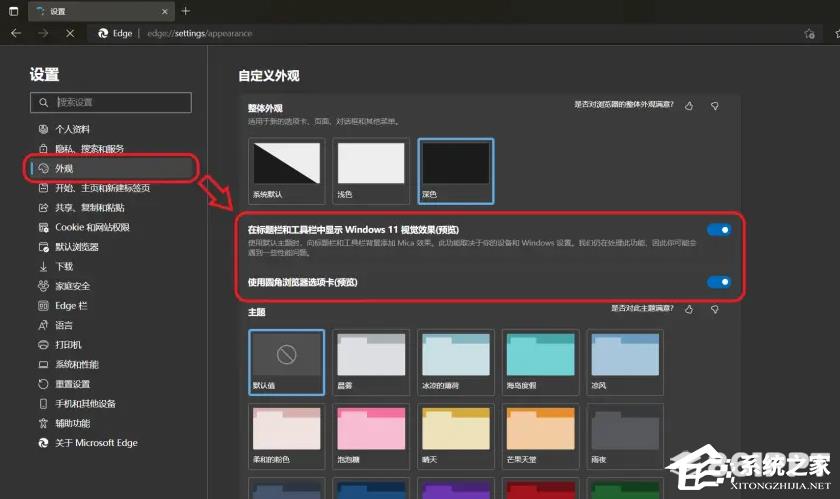This screenshot has width=840, height=499.
Task: Select the purple theme in bottom row
Action: (456, 488)
